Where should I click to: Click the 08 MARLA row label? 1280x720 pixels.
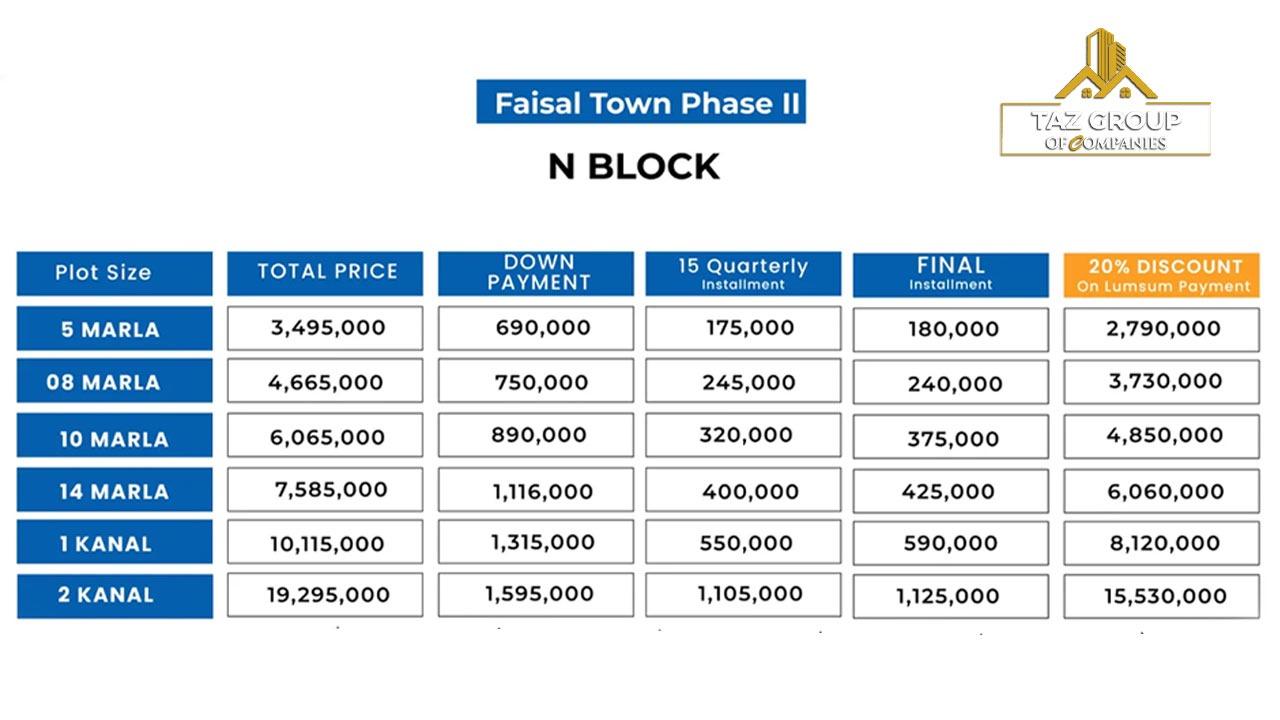pos(114,382)
